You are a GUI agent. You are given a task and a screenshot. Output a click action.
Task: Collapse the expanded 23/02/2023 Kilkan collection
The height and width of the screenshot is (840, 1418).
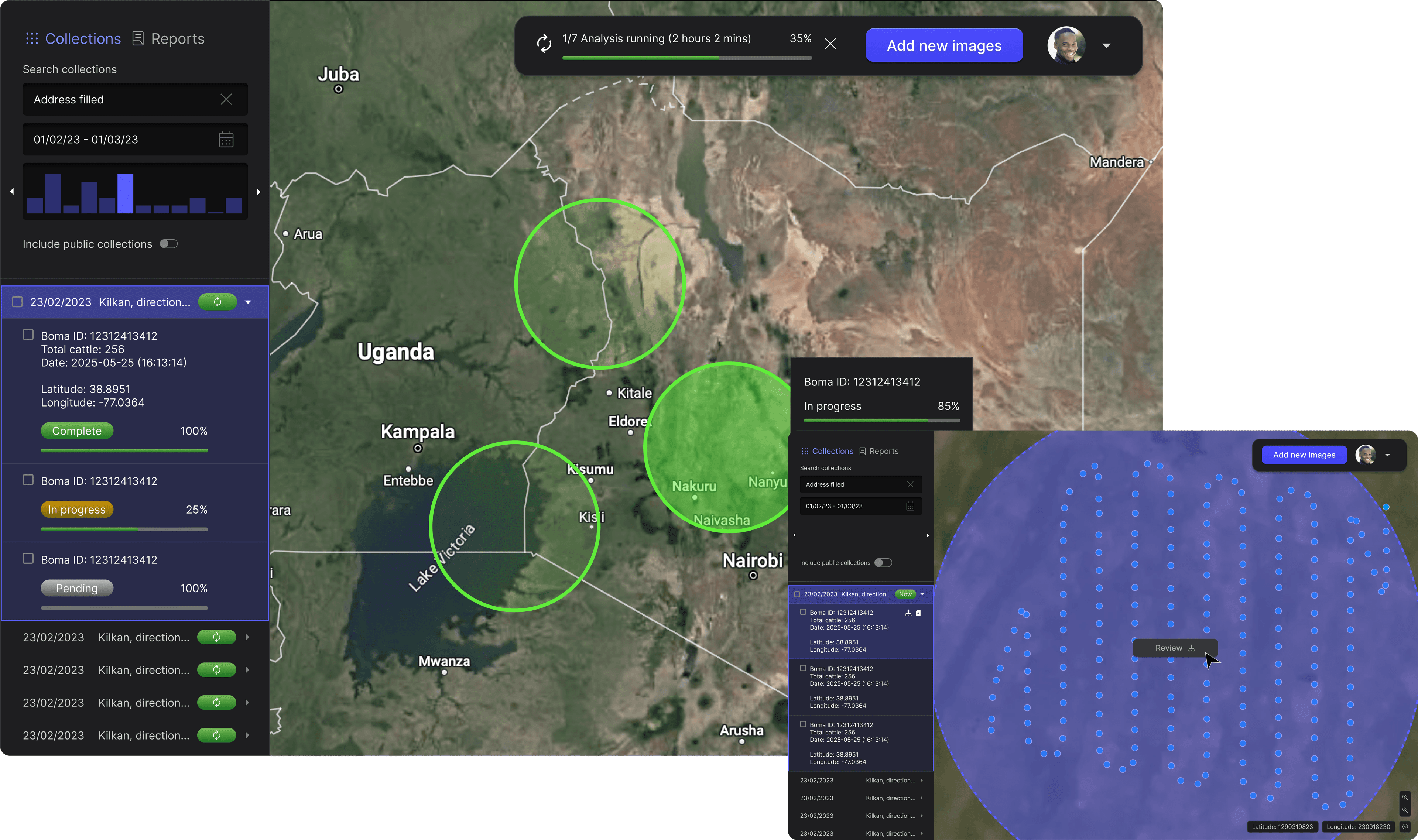pyautogui.click(x=247, y=302)
